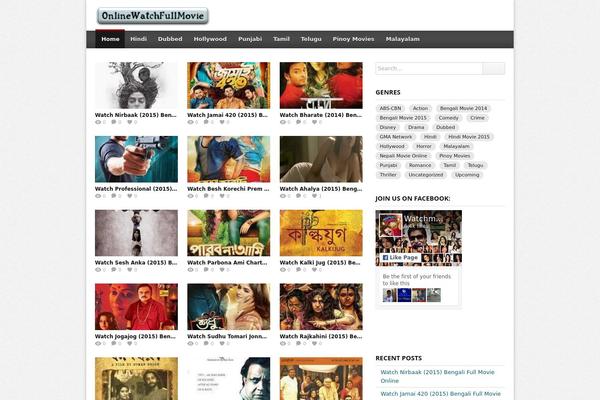
Task: Open the Parbona Ami Chartey poster
Action: tap(228, 233)
